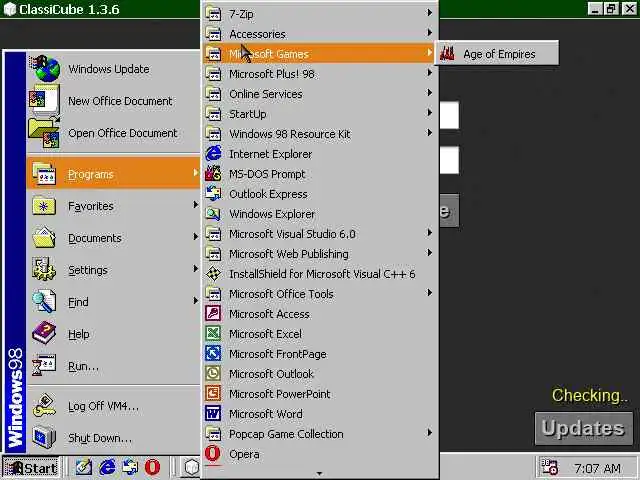Click the Age of Empires icon
This screenshot has width=640, height=480.
pyautogui.click(x=447, y=53)
